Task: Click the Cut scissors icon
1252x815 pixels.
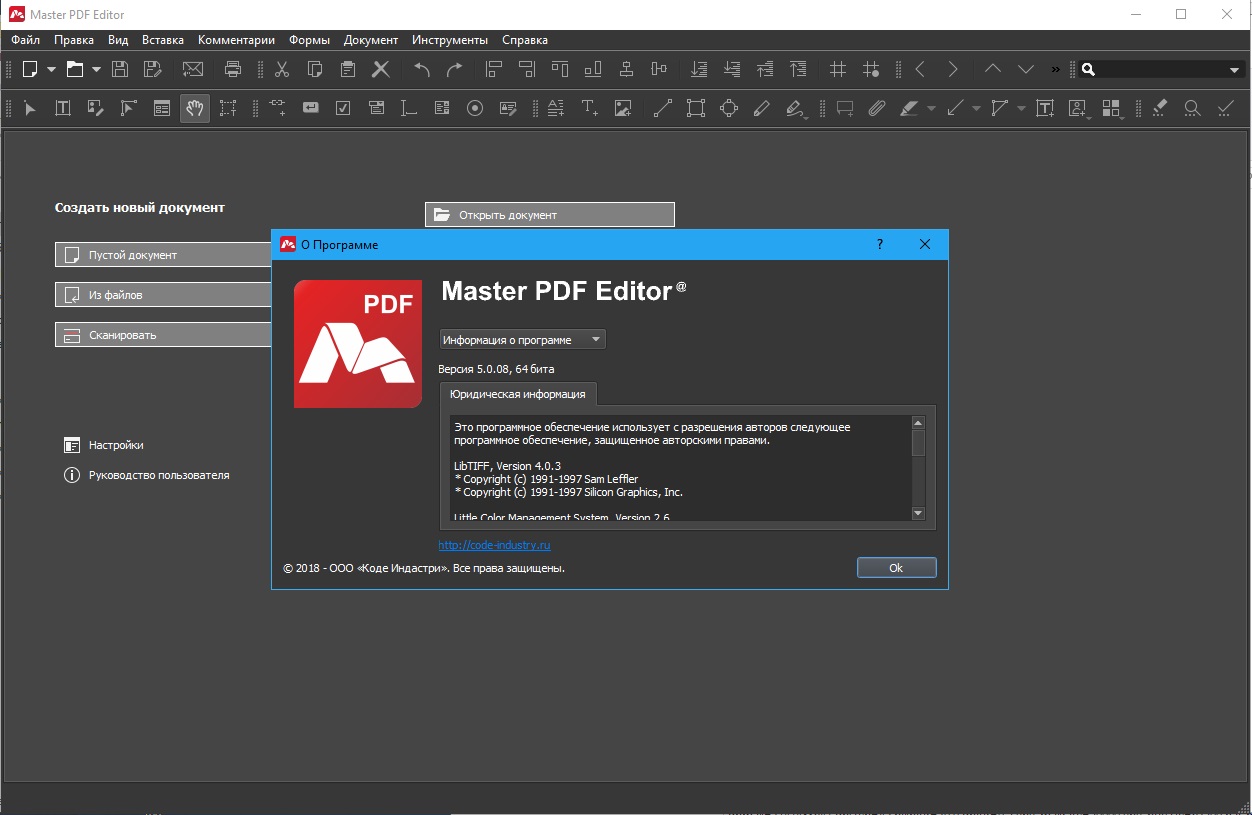Action: pos(282,69)
